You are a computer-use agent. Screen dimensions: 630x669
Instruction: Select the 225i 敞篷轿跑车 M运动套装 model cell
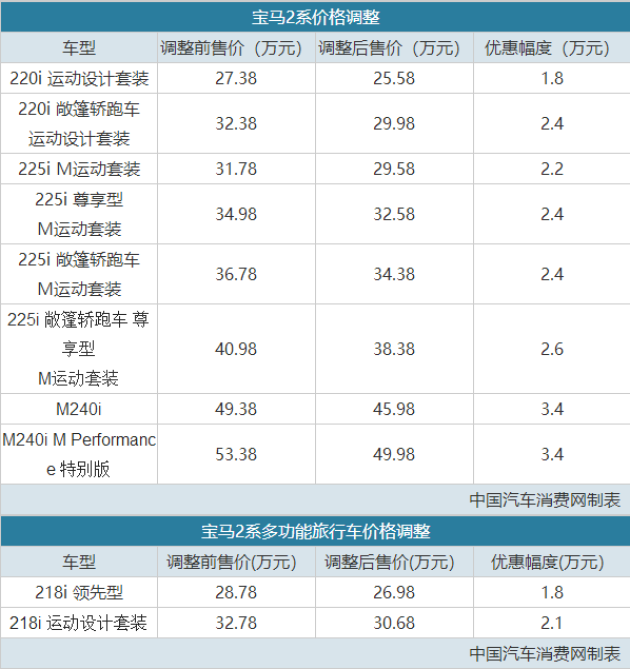click(79, 274)
